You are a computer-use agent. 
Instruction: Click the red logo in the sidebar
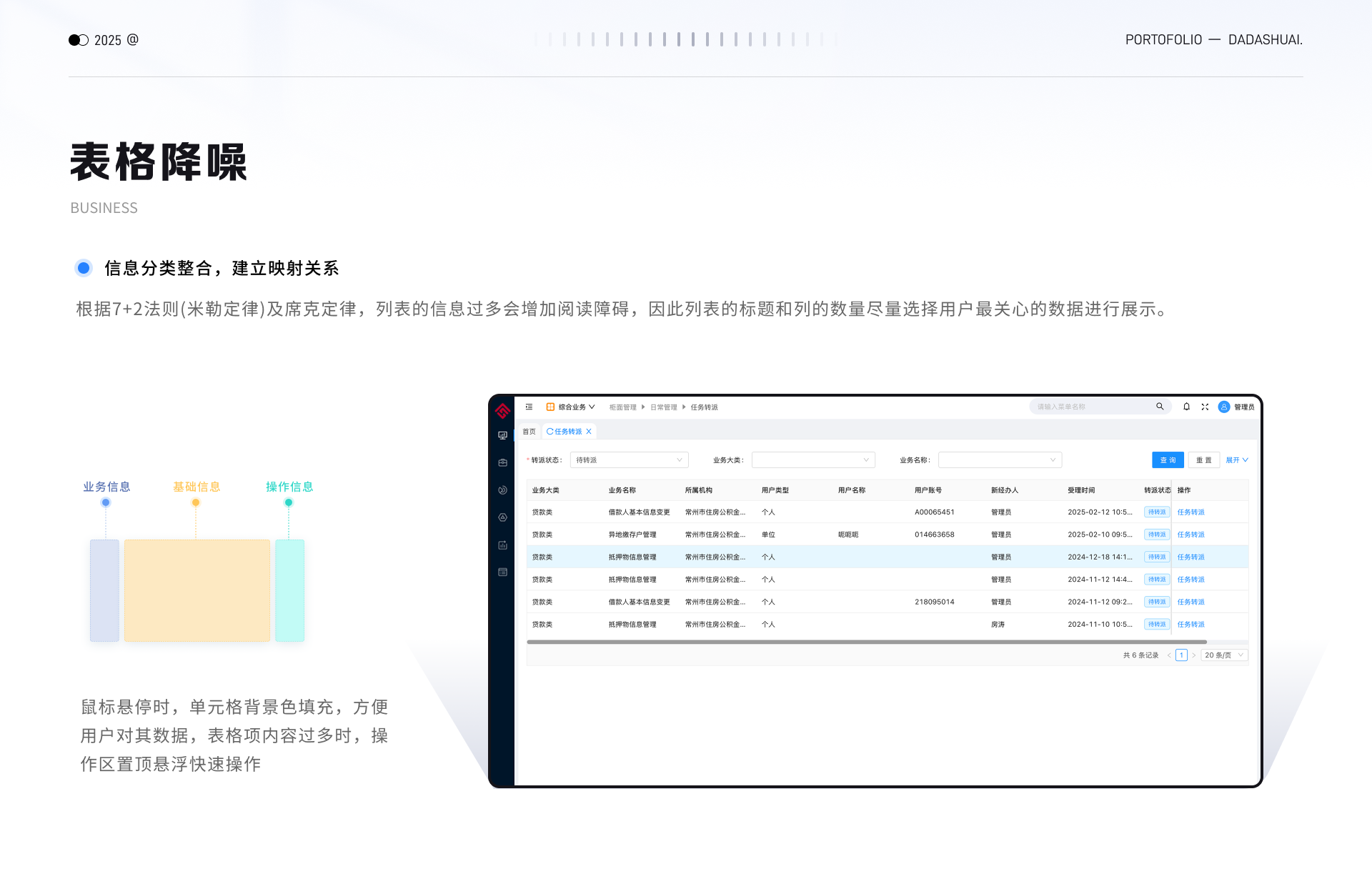point(502,411)
